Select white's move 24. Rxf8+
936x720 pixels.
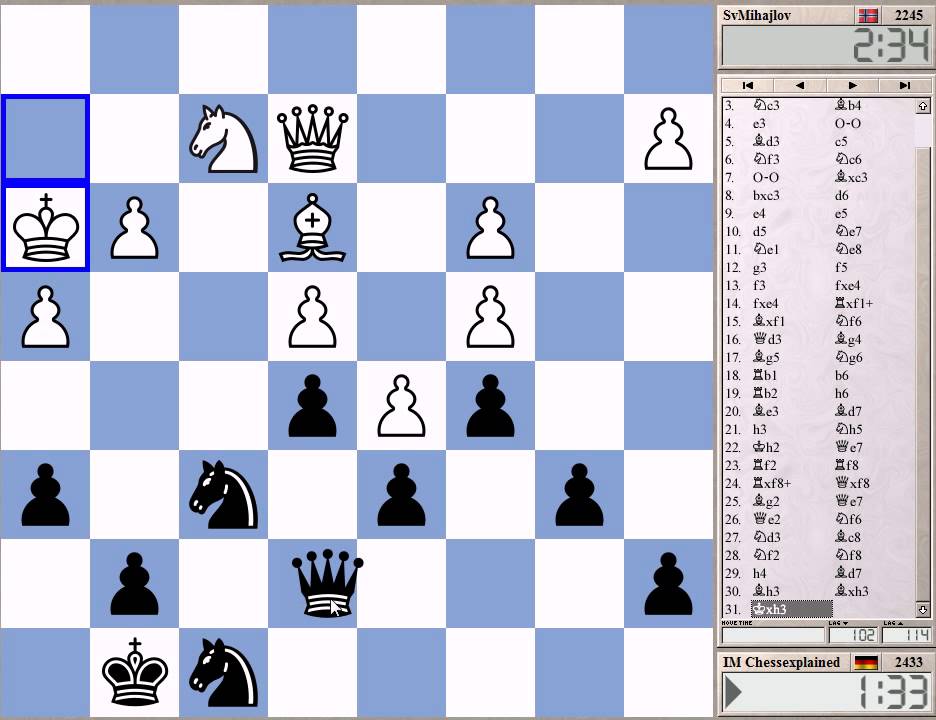click(x=772, y=483)
